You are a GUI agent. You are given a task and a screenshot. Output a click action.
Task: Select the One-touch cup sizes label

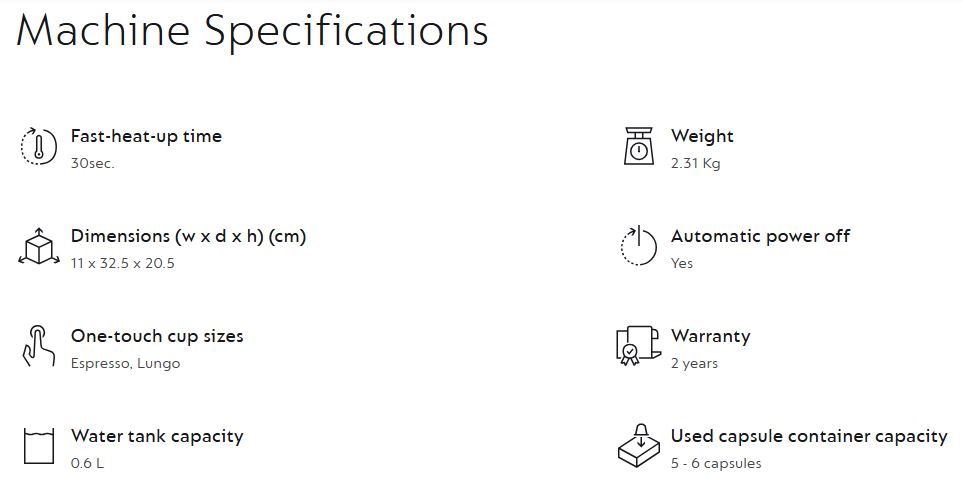coord(157,336)
